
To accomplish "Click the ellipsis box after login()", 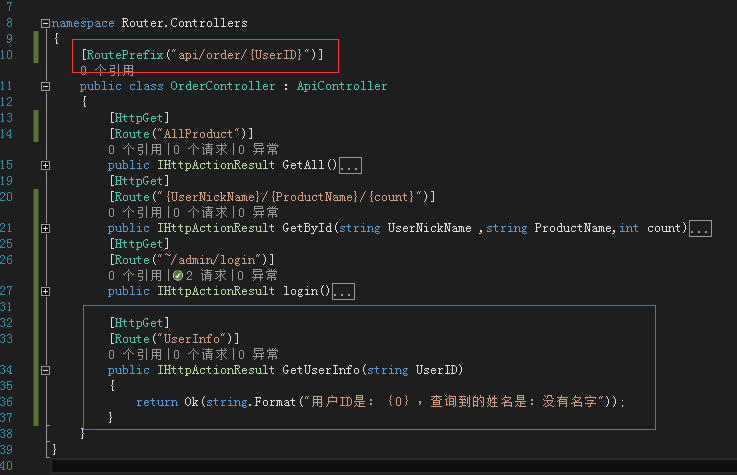I will coord(343,292).
